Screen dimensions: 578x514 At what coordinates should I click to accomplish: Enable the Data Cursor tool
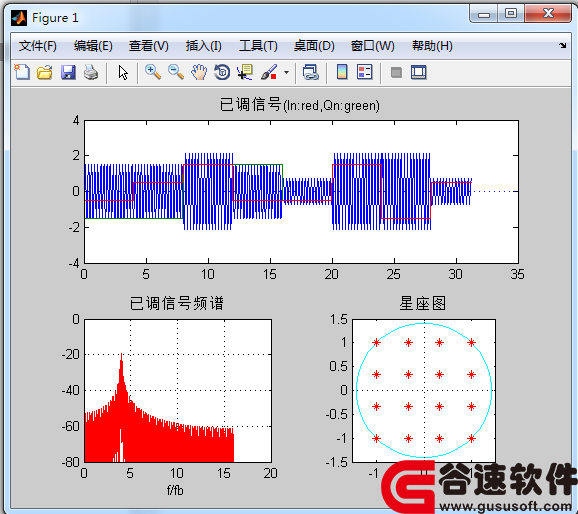245,72
